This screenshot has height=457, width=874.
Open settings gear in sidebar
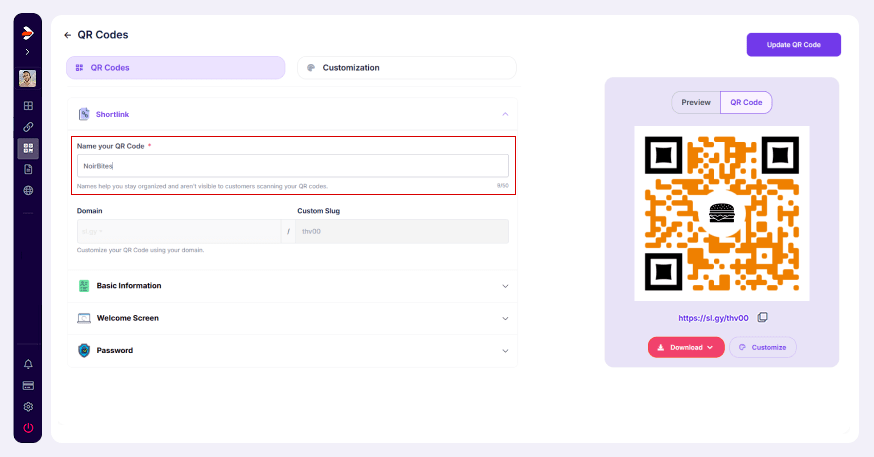28,407
